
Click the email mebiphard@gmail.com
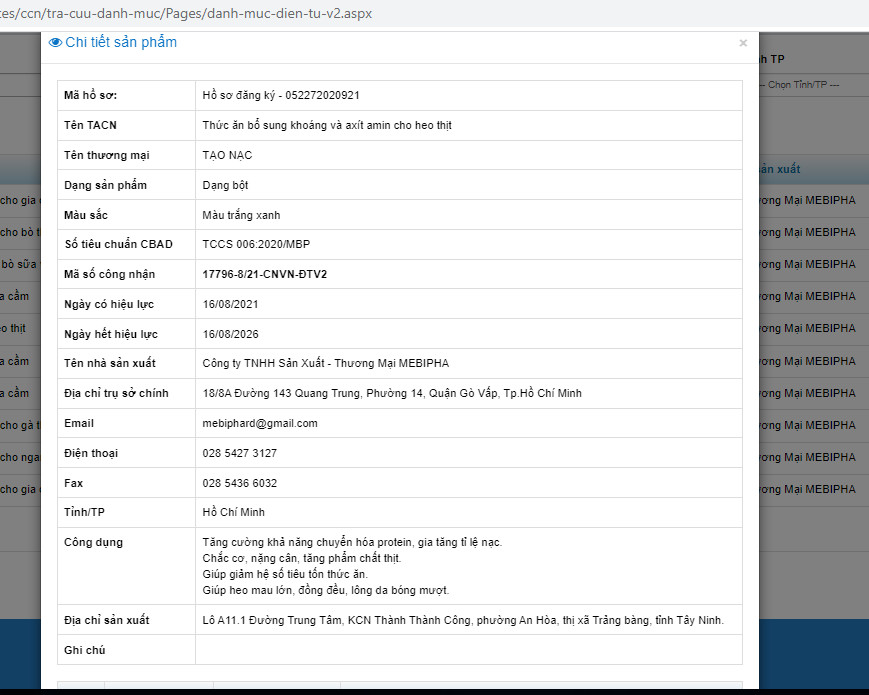tap(260, 423)
